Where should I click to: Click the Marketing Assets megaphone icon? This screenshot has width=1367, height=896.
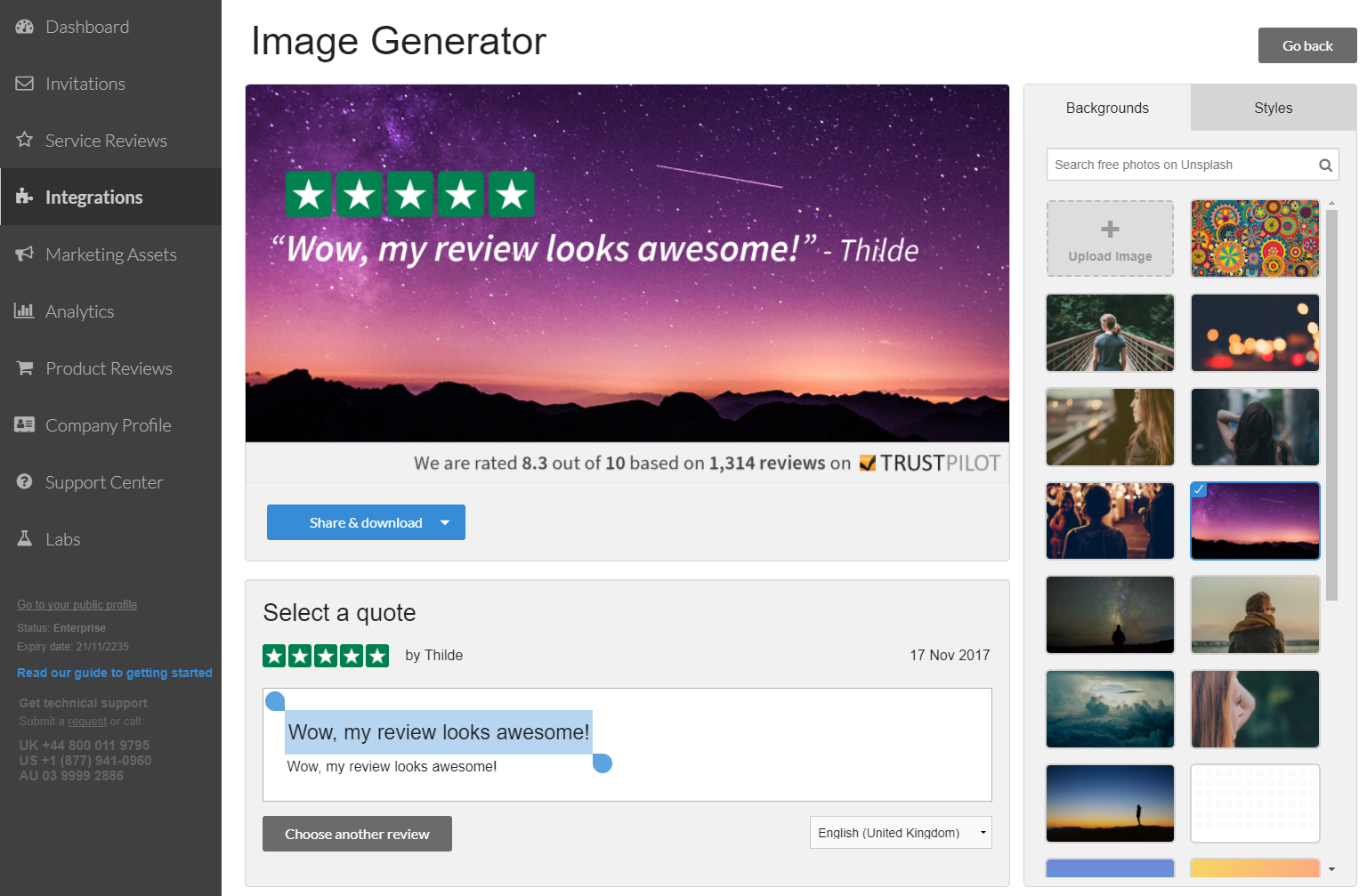click(25, 254)
